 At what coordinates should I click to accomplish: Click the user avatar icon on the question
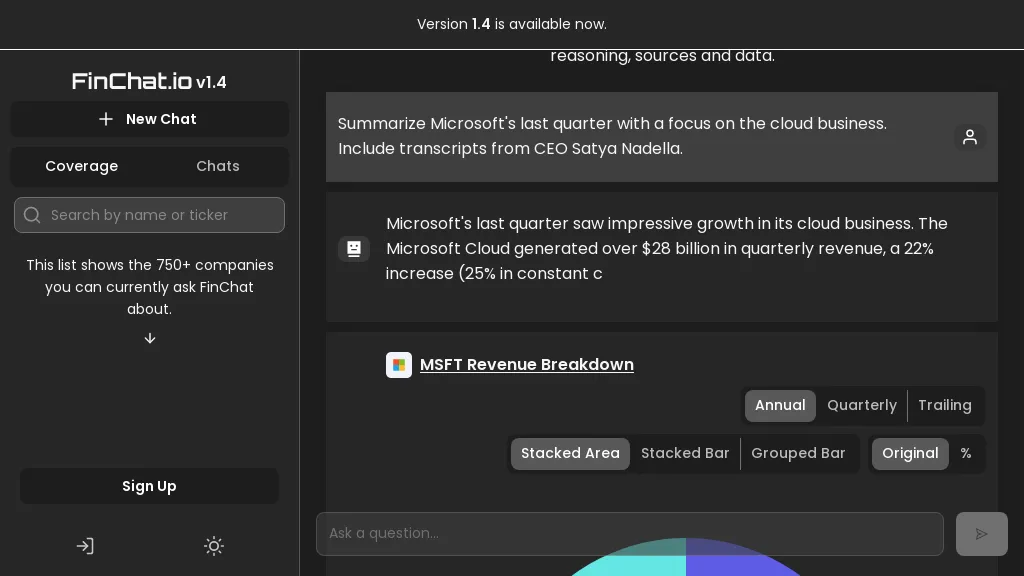click(969, 137)
